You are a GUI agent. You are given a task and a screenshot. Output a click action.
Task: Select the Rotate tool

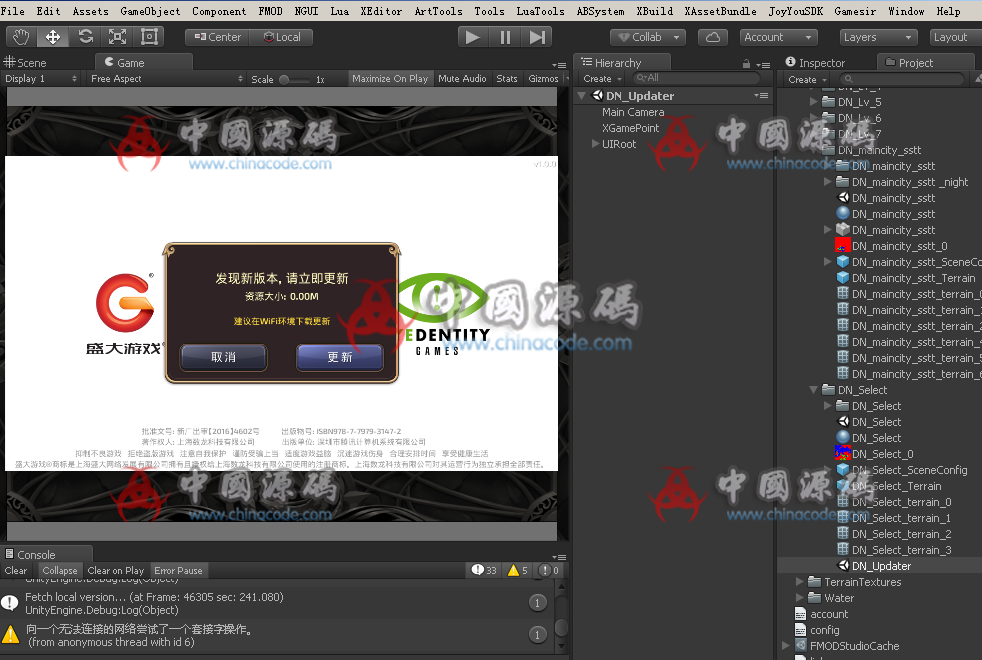[85, 37]
